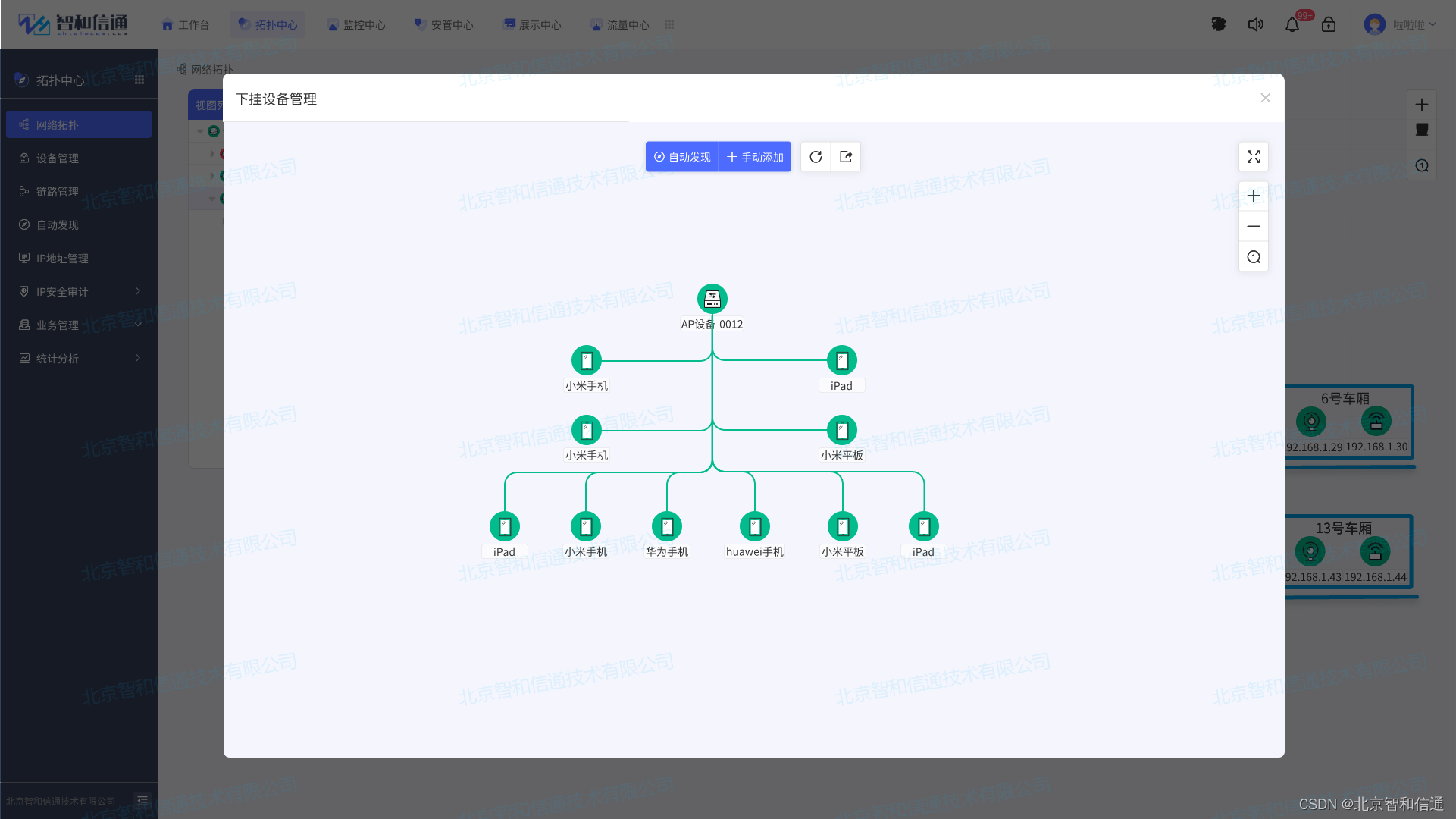Screen dimensions: 1456x819
Task: Click the refresh topology icon
Action: tap(816, 157)
